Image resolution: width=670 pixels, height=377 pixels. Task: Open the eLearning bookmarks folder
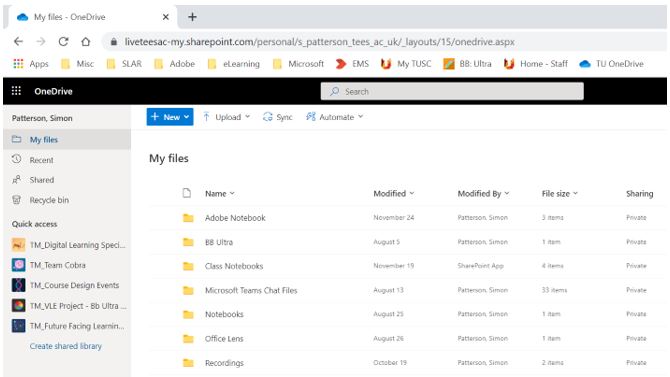click(x=234, y=64)
